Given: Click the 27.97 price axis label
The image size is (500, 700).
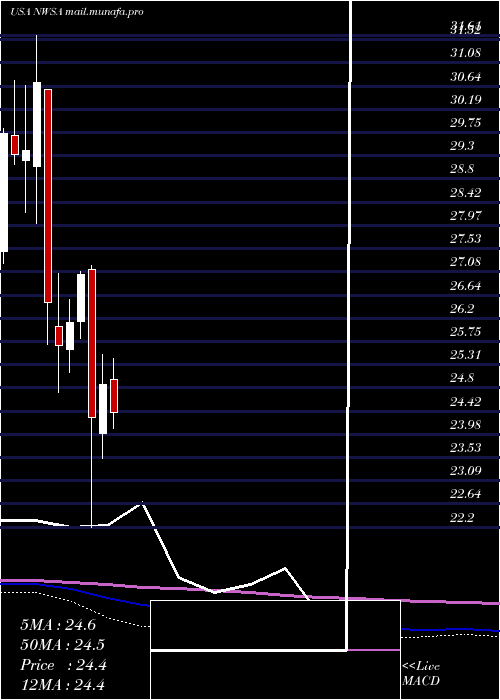Looking at the screenshot, I should [x=466, y=215].
